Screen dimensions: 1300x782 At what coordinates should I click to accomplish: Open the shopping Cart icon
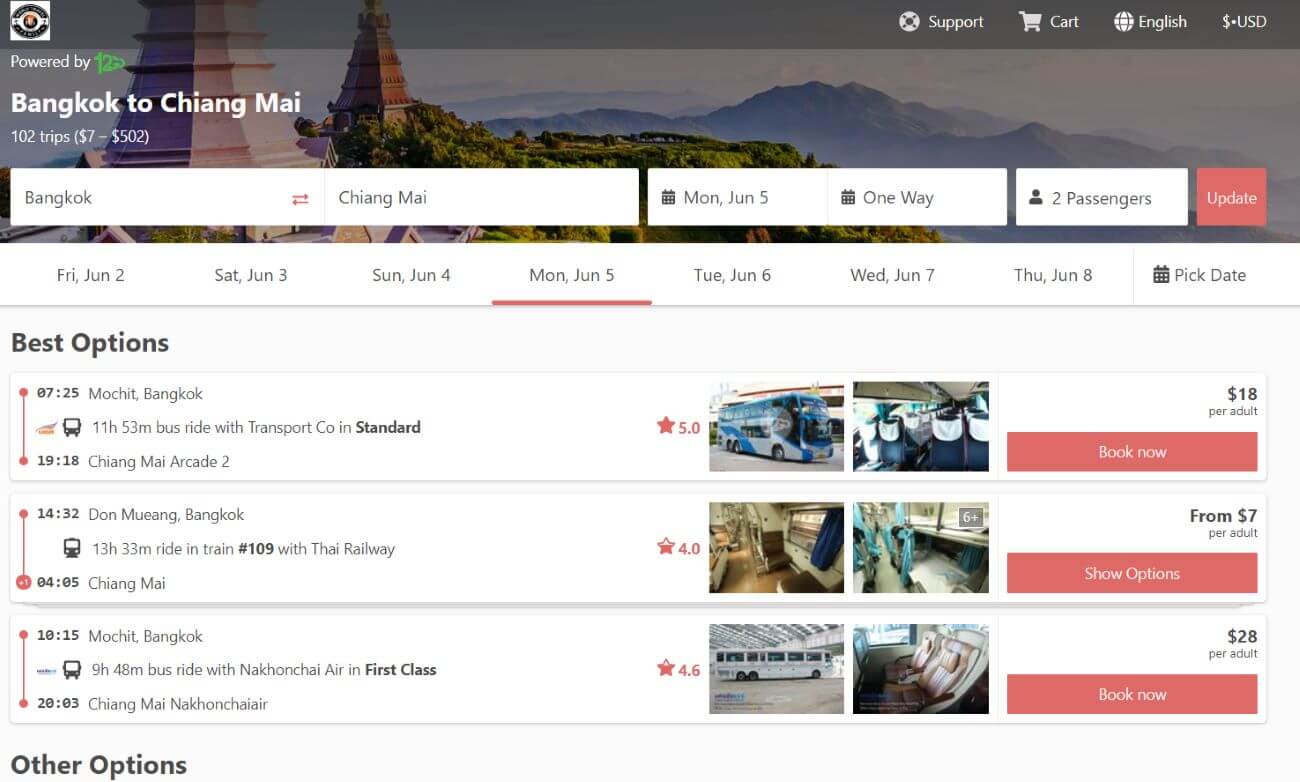1030,21
